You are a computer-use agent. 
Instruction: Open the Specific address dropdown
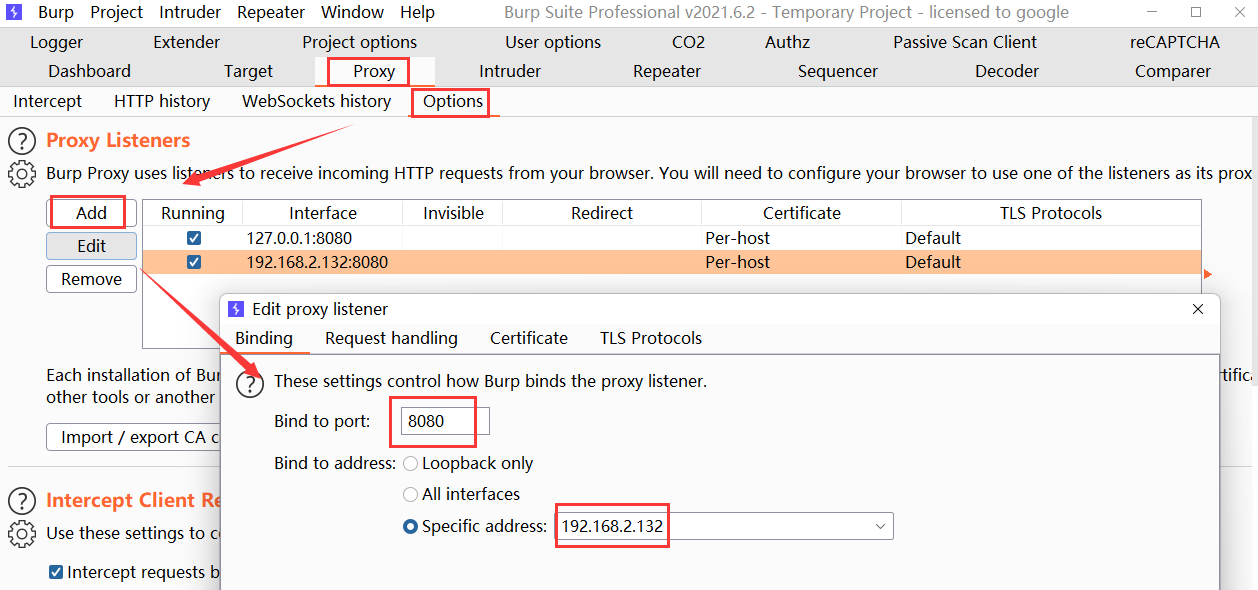pos(880,526)
